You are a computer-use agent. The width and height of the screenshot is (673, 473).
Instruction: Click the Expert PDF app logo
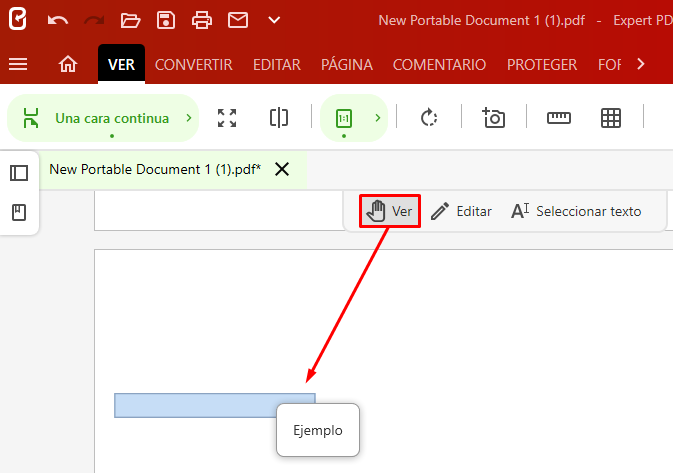(x=18, y=19)
